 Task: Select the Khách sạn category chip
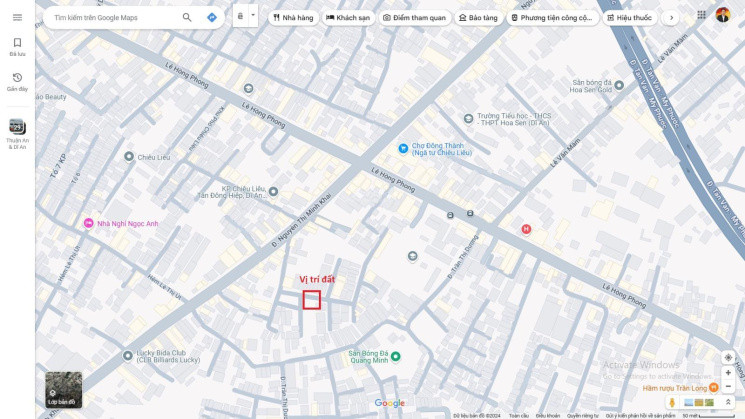point(348,18)
